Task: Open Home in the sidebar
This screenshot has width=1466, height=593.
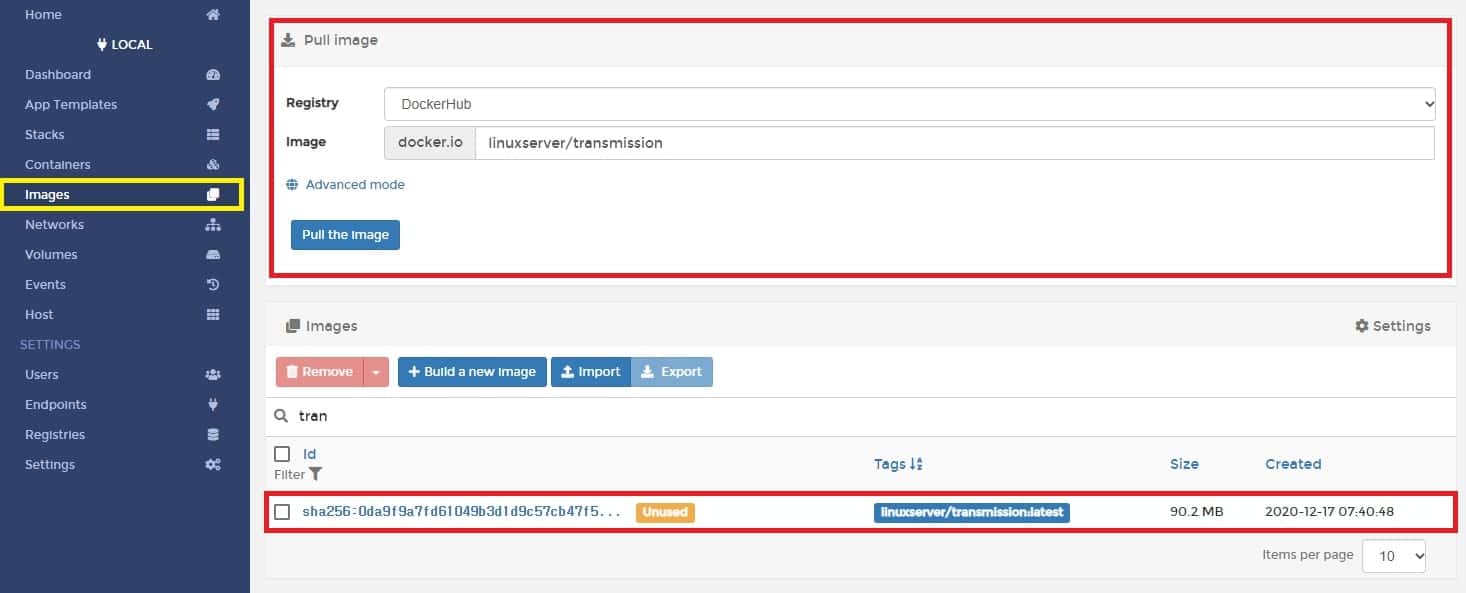Action: [x=43, y=15]
